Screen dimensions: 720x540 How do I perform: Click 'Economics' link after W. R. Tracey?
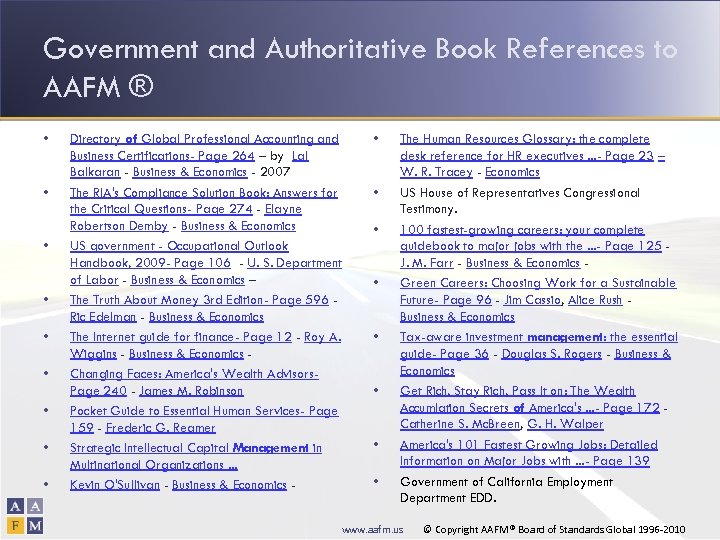[x=512, y=172]
